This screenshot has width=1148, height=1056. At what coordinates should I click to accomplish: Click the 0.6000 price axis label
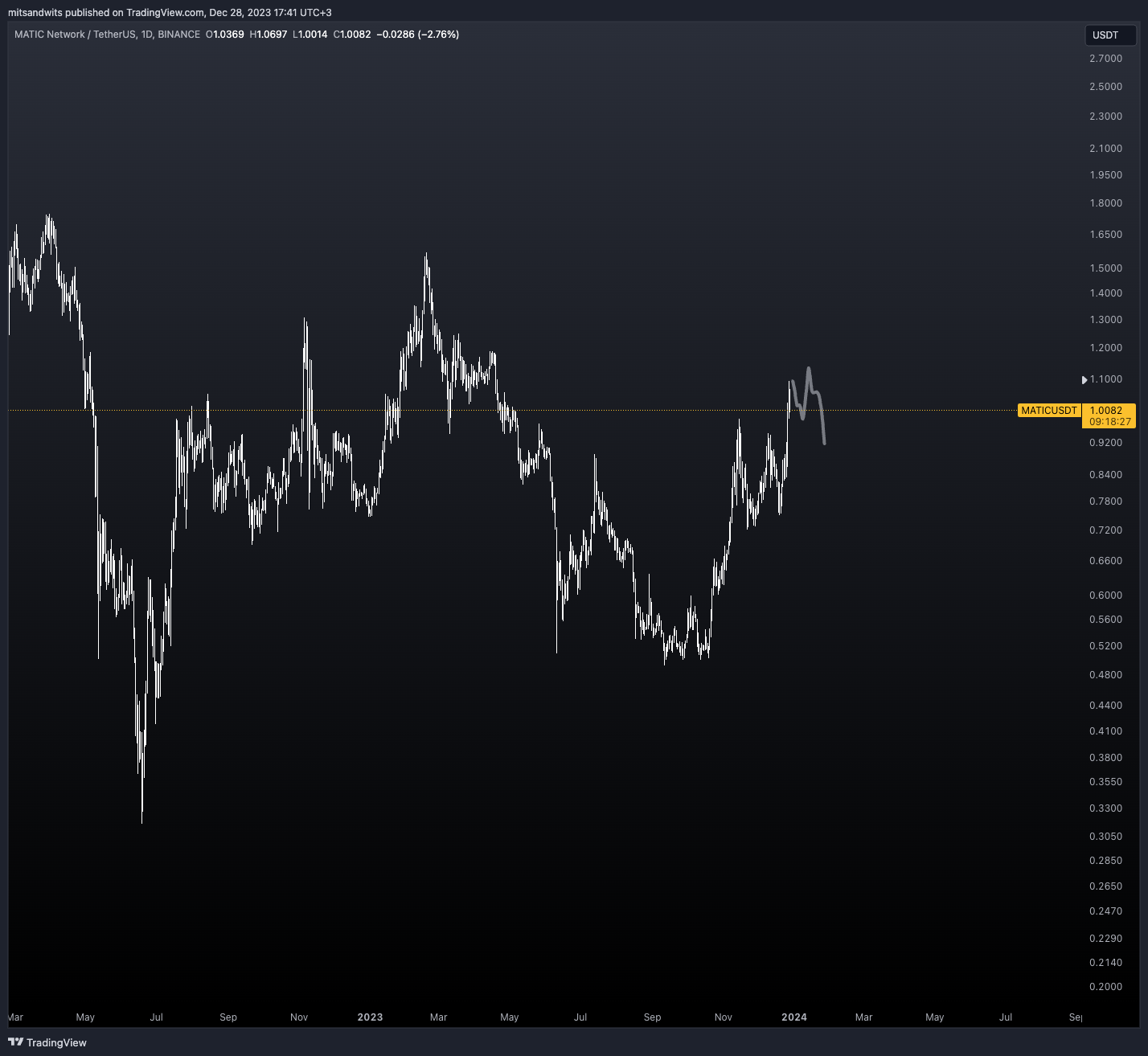(x=1105, y=595)
